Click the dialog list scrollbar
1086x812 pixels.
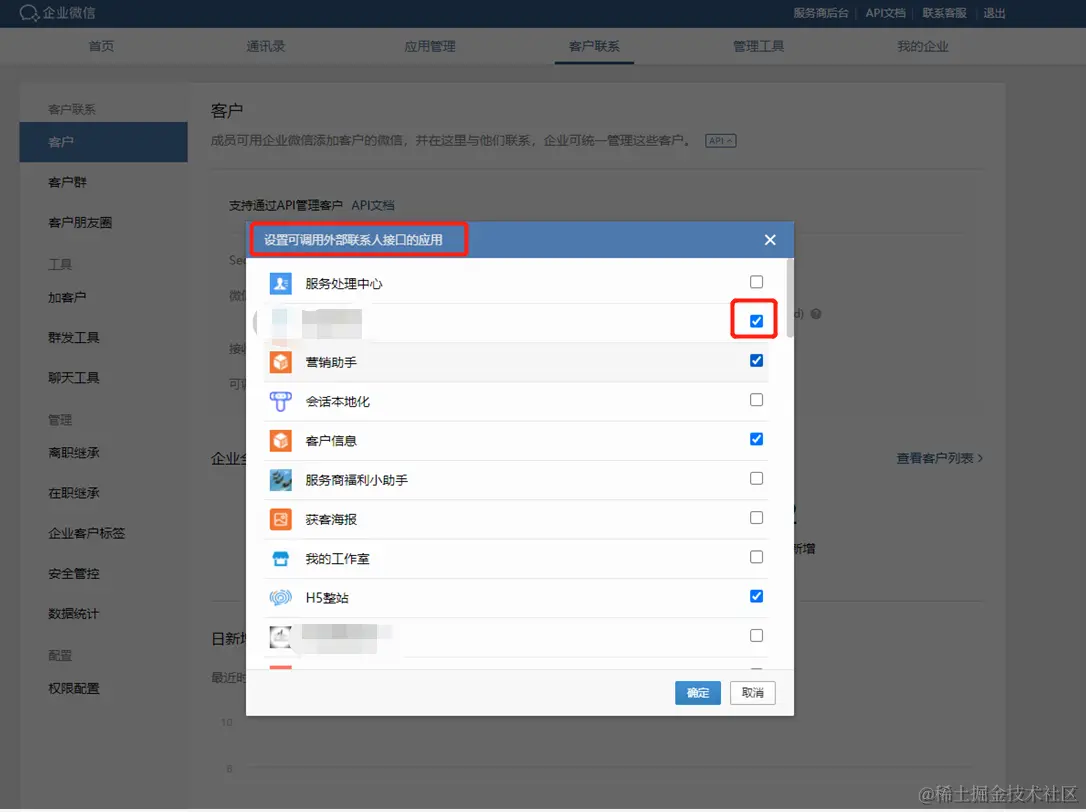(x=790, y=298)
